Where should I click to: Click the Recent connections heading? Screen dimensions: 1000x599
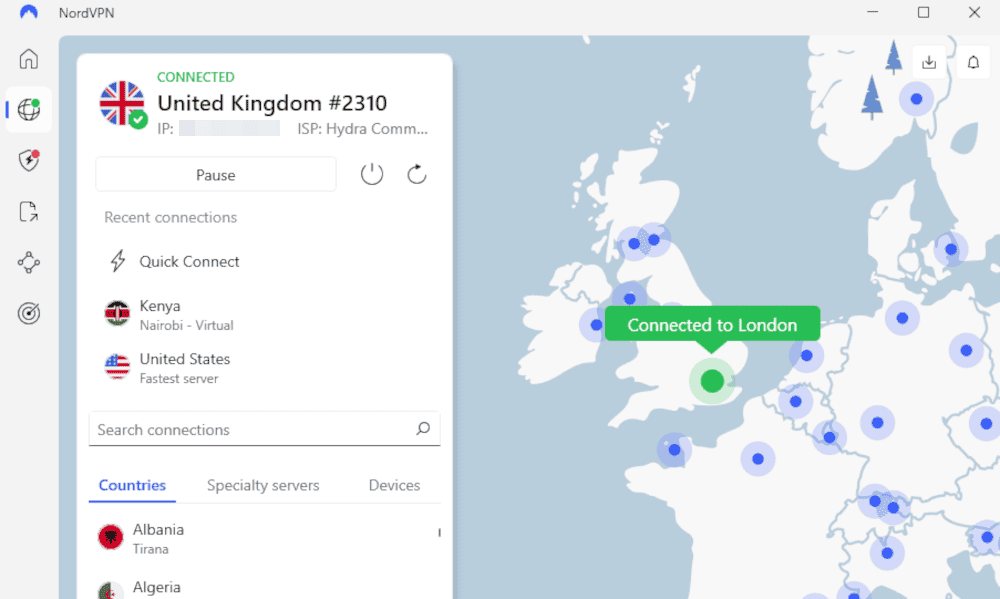(x=170, y=217)
